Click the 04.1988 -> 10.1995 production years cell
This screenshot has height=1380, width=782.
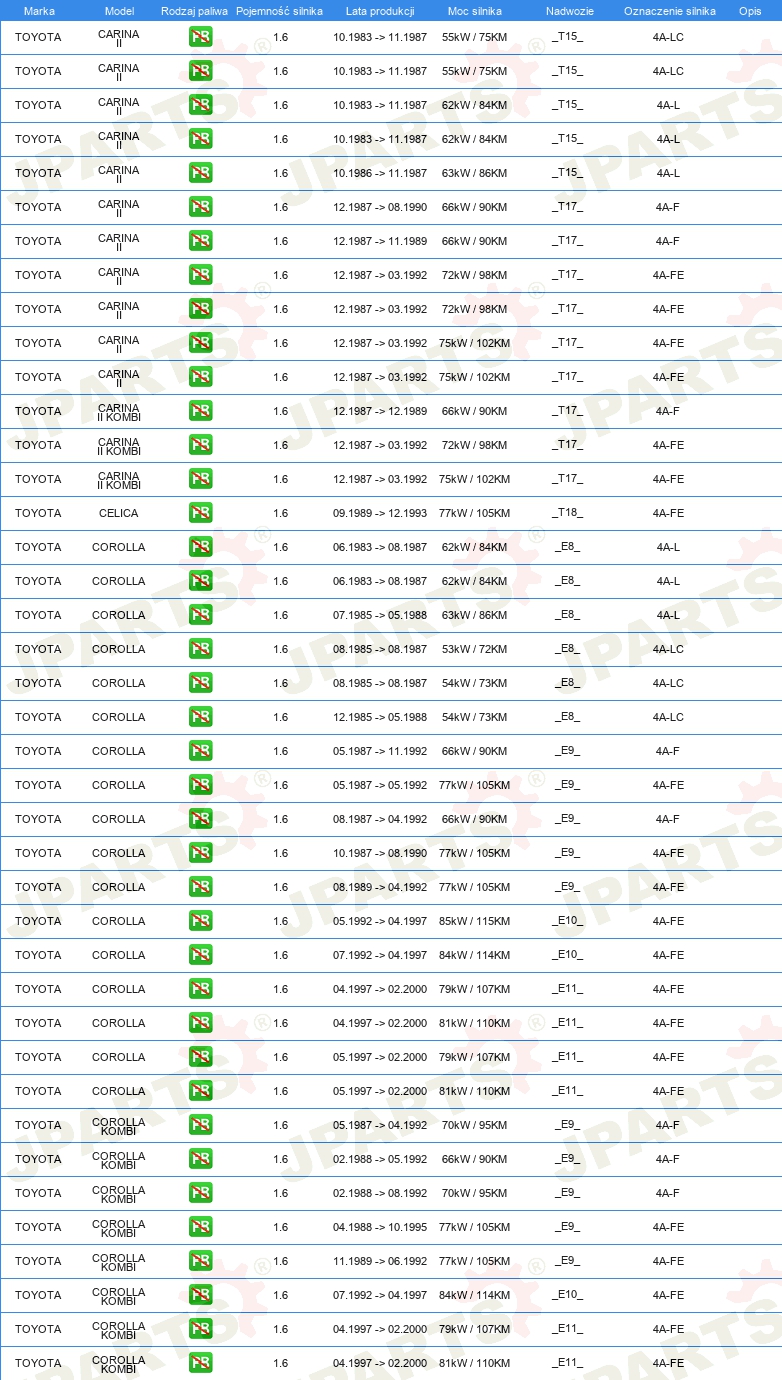click(x=380, y=1227)
